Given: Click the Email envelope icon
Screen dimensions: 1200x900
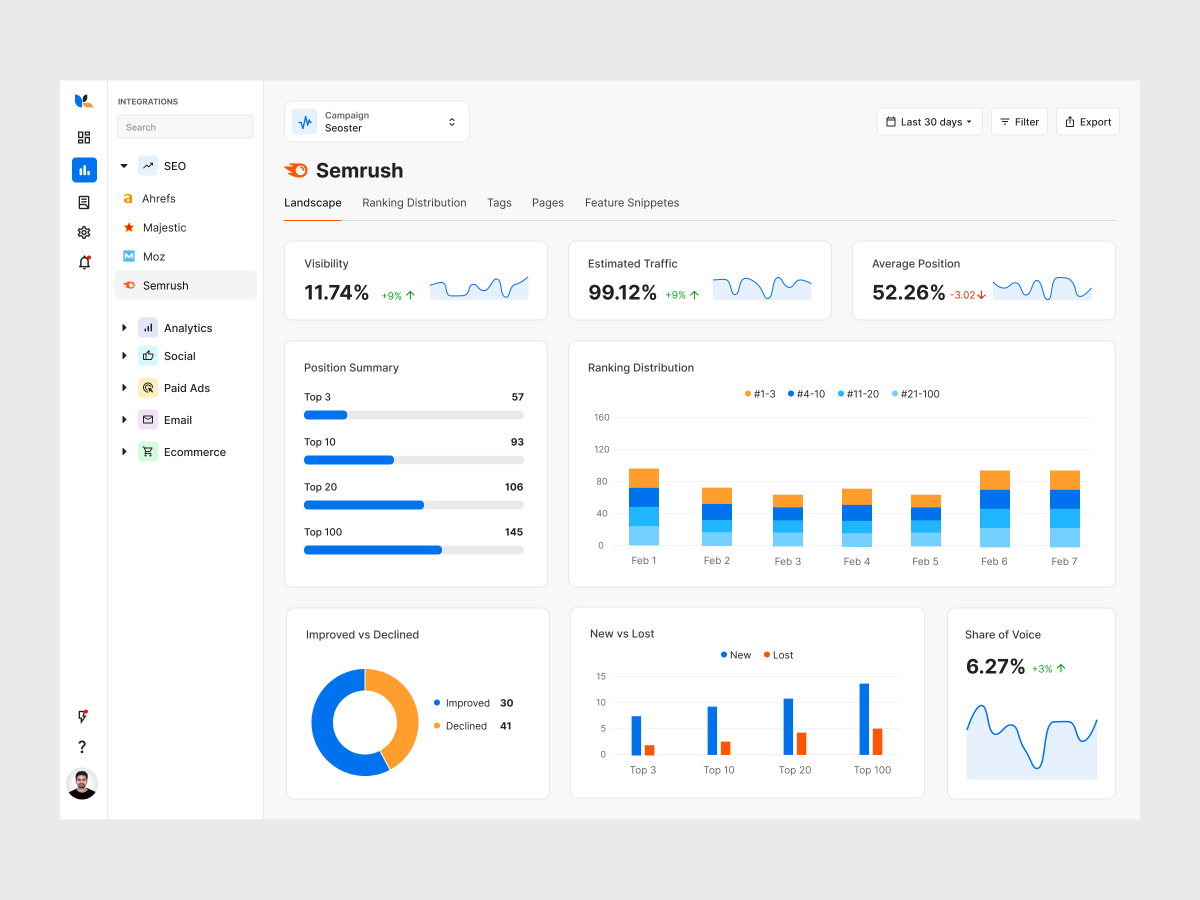Looking at the screenshot, I should pyautogui.click(x=148, y=420).
